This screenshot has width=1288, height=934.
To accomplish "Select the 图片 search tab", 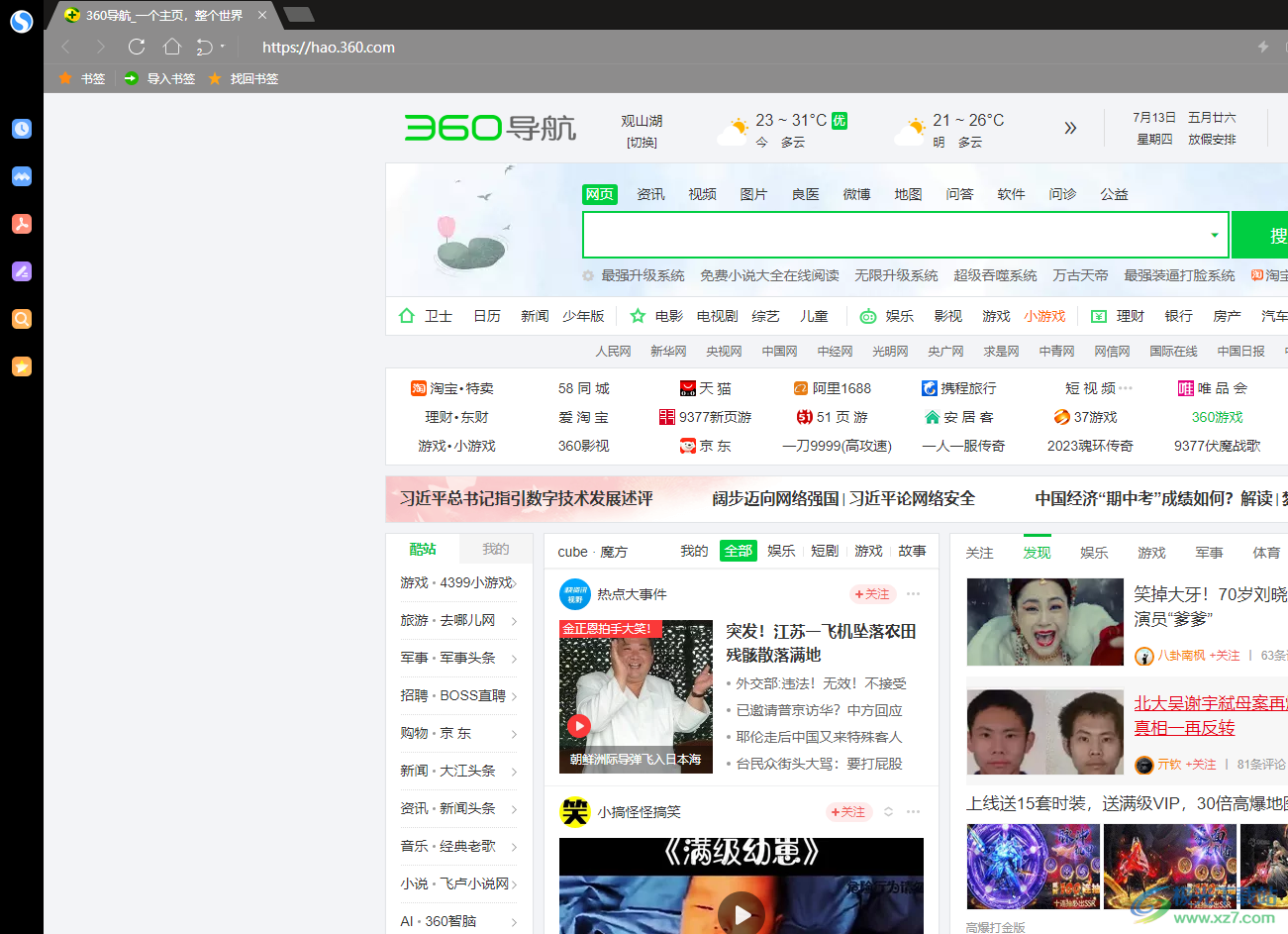I will click(x=753, y=194).
